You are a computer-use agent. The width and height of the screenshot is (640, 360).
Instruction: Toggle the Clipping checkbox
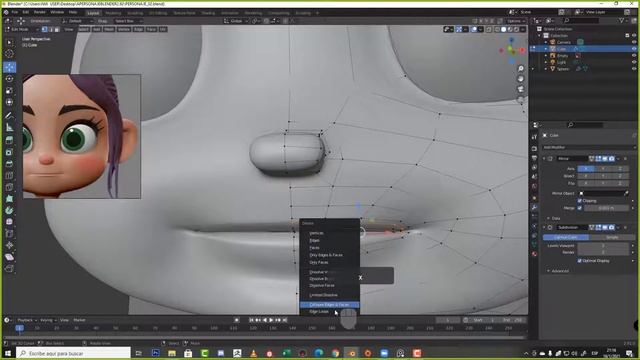[580, 201]
